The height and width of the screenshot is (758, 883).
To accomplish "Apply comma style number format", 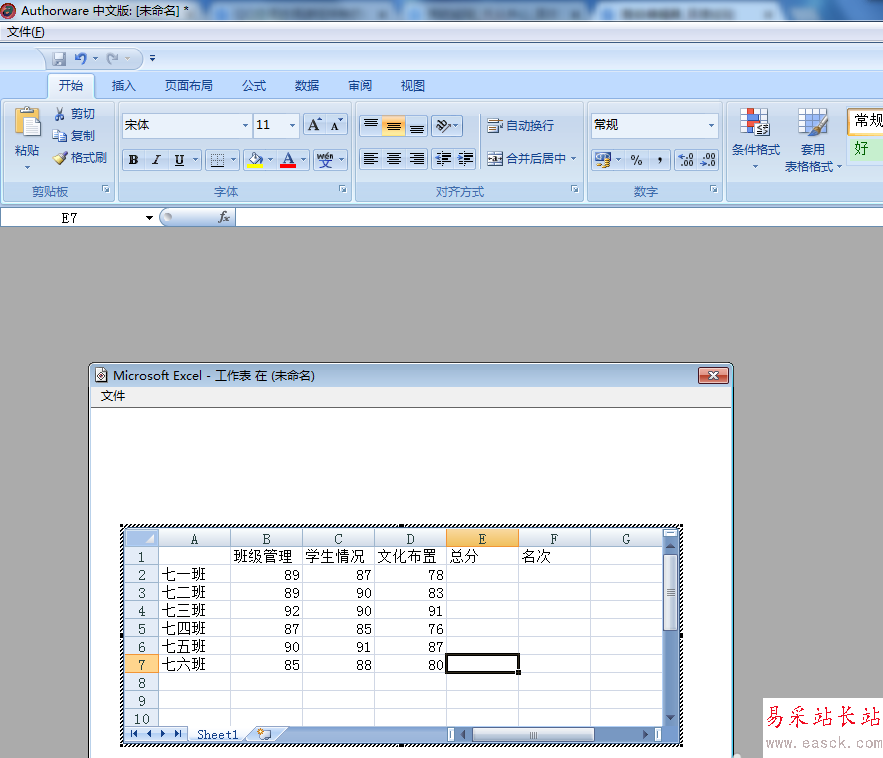I will [659, 160].
